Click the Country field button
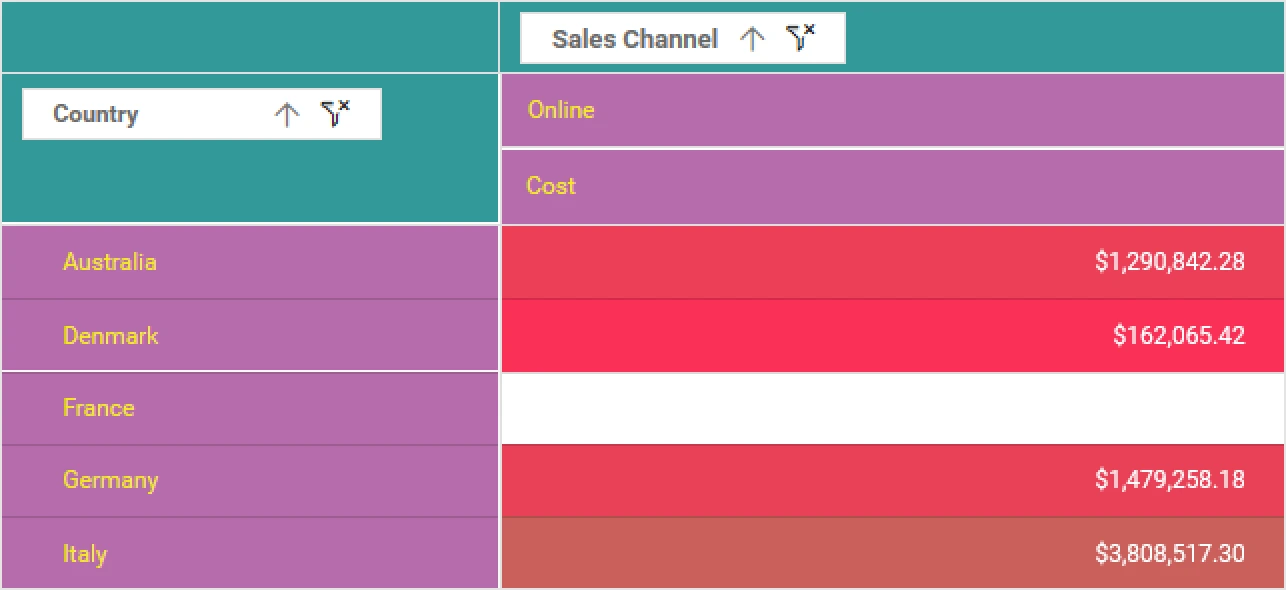 [x=96, y=114]
